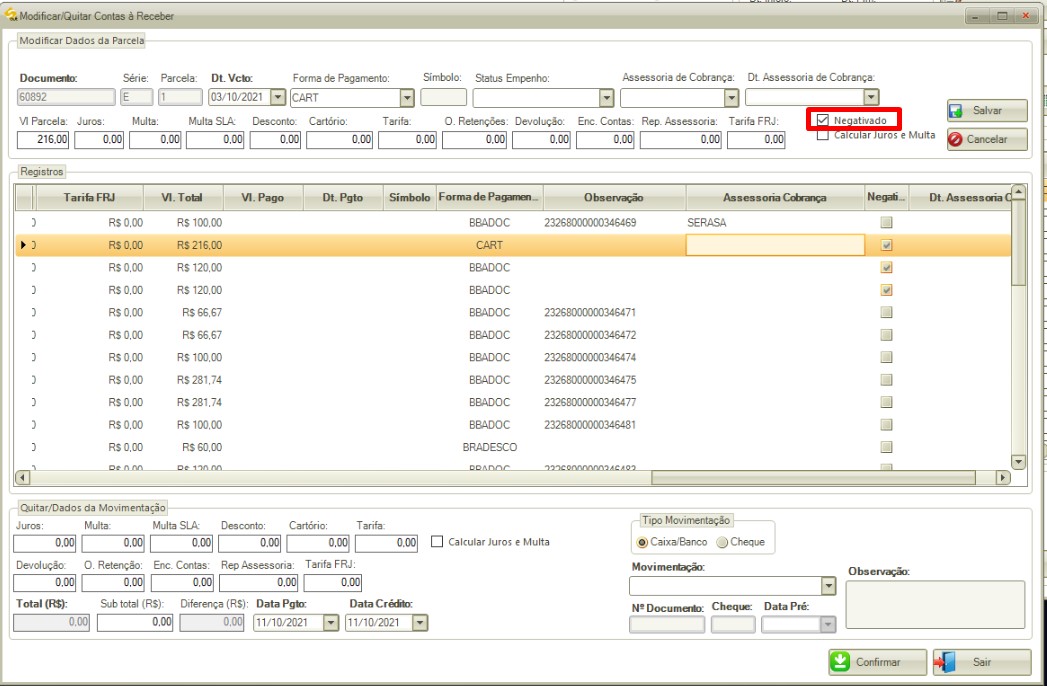
Task: Exit the window with the Sair button
Action: 982,662
